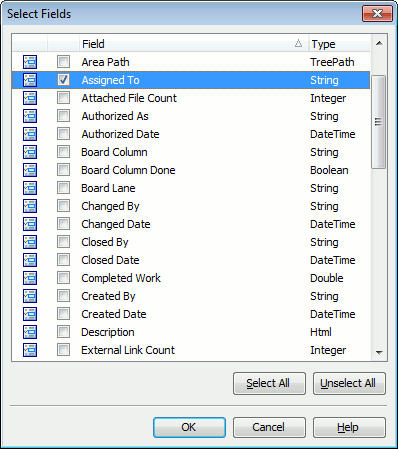Click the field icon next to Completed Work
This screenshot has height=449, width=398.
[x=30, y=278]
